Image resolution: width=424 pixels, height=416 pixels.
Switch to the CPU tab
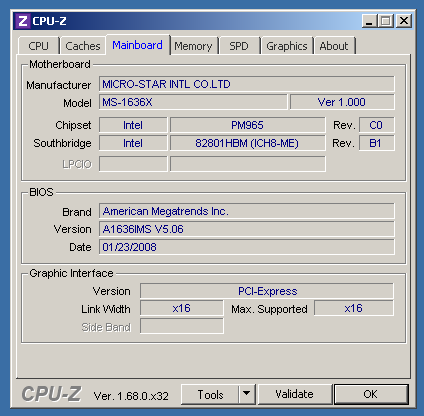coord(39,46)
